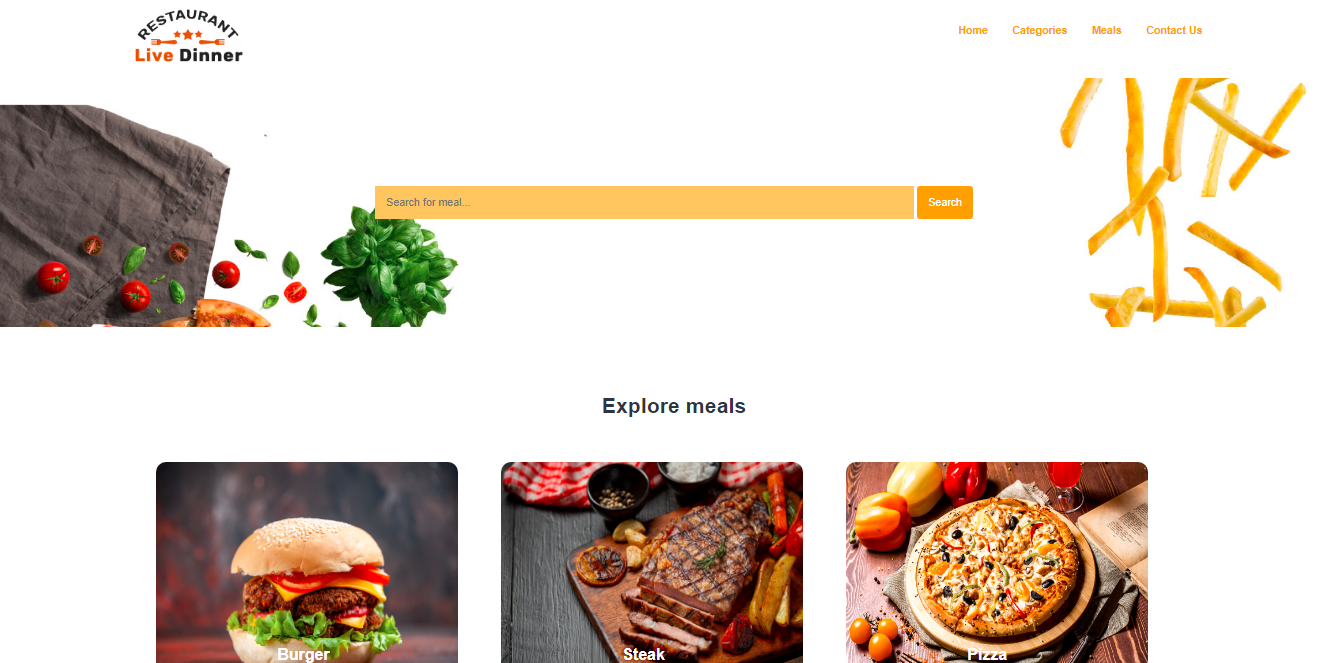This screenshot has height=663, width=1341.
Task: Open the Contact Us page link
Action: pos(1173,30)
